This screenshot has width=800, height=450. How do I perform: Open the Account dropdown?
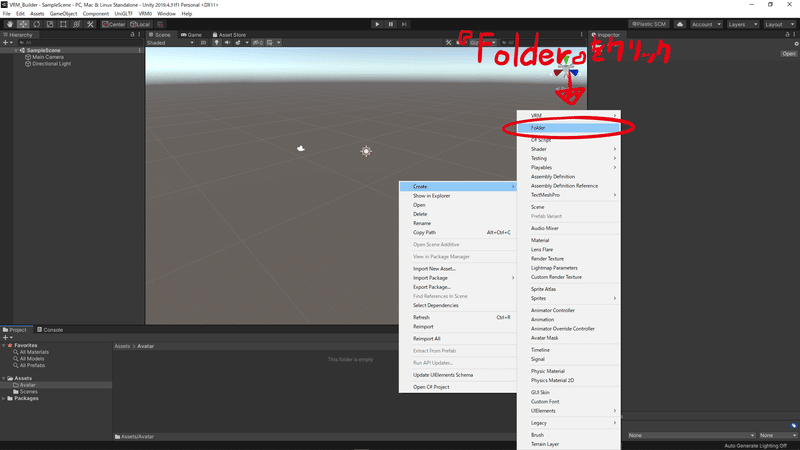[x=706, y=24]
